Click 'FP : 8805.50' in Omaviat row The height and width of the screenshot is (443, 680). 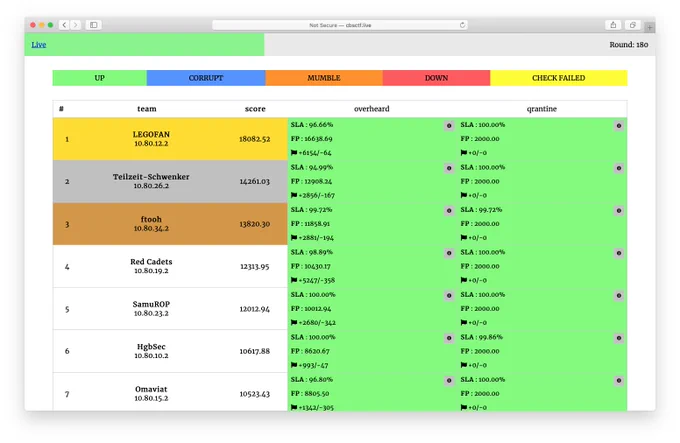(310, 394)
